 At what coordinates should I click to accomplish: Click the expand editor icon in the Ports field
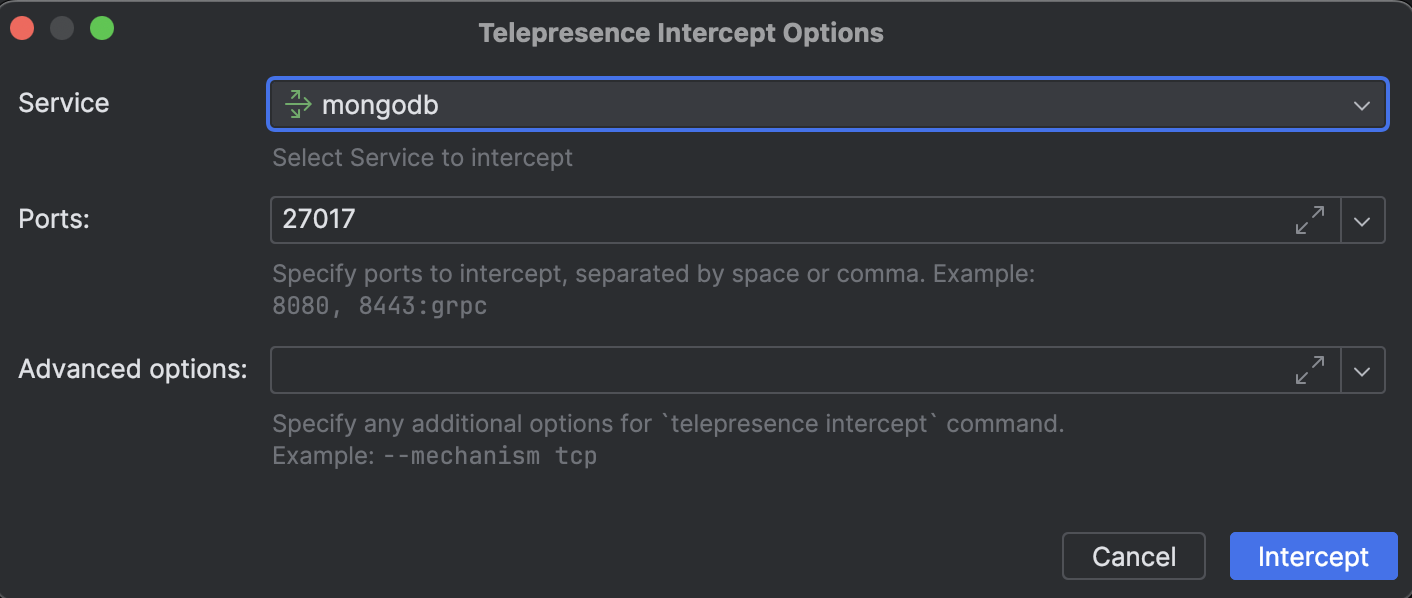(x=1311, y=220)
